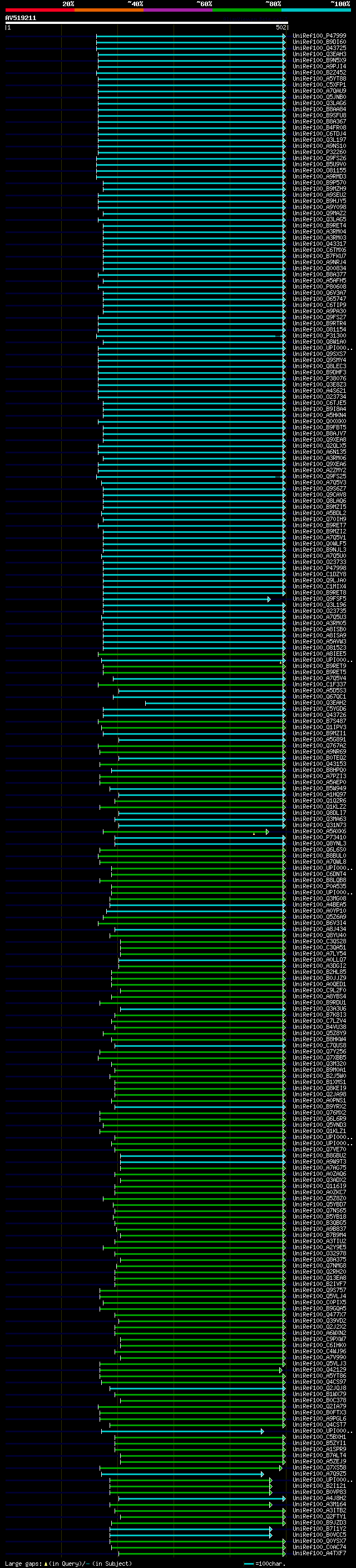
Task: Select hit label UniRef100_Q1IPV3
Action: pyautogui.click(x=319, y=728)
